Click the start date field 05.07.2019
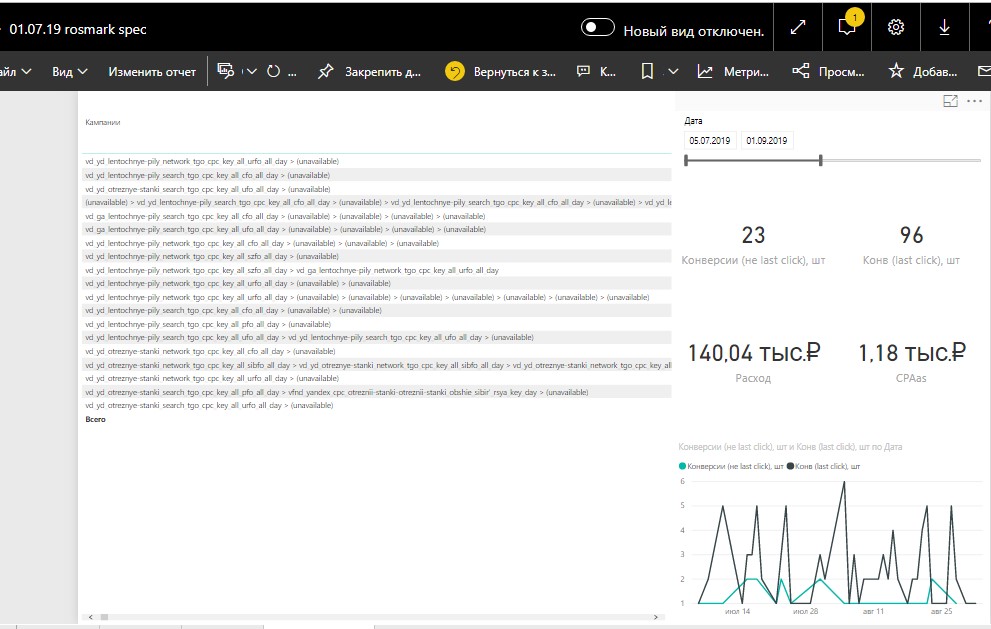Image resolution: width=991 pixels, height=629 pixels. [x=710, y=140]
